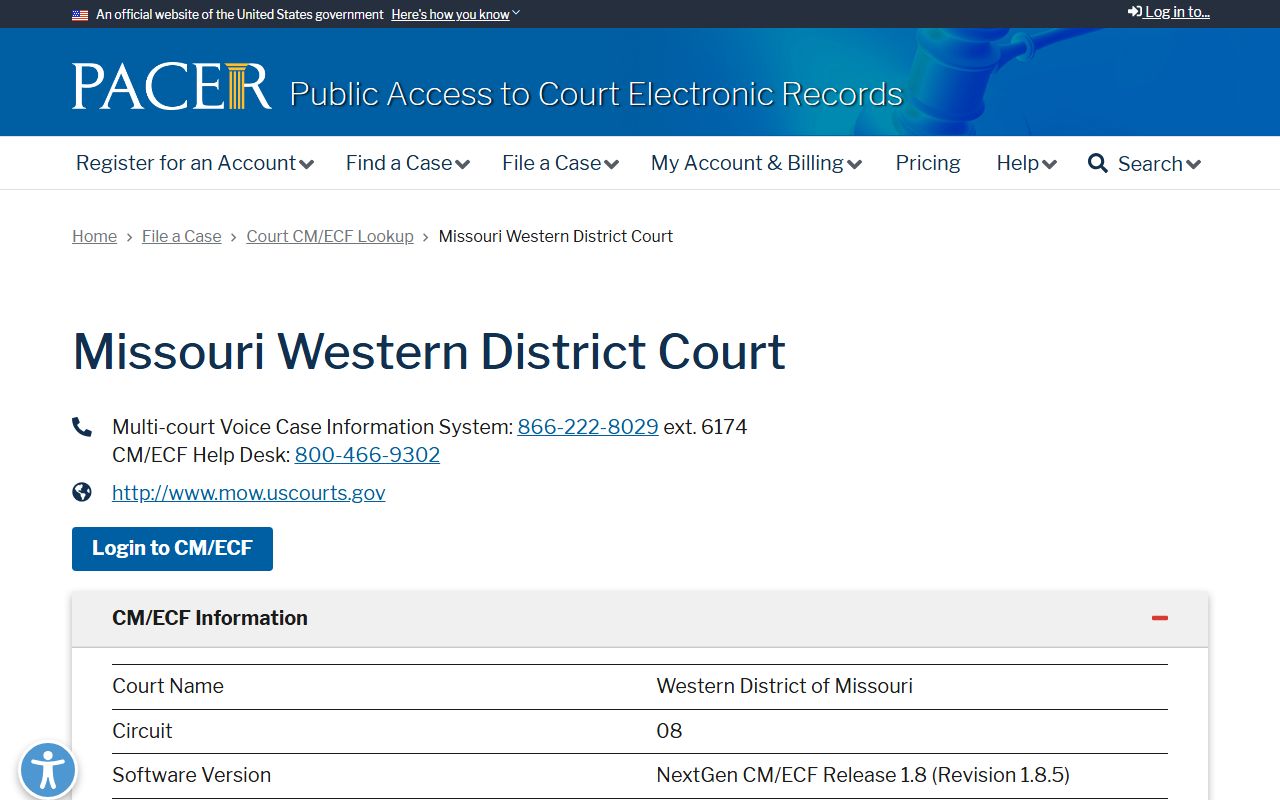This screenshot has width=1280, height=800.
Task: Select the Court Name row label
Action: pyautogui.click(x=168, y=686)
